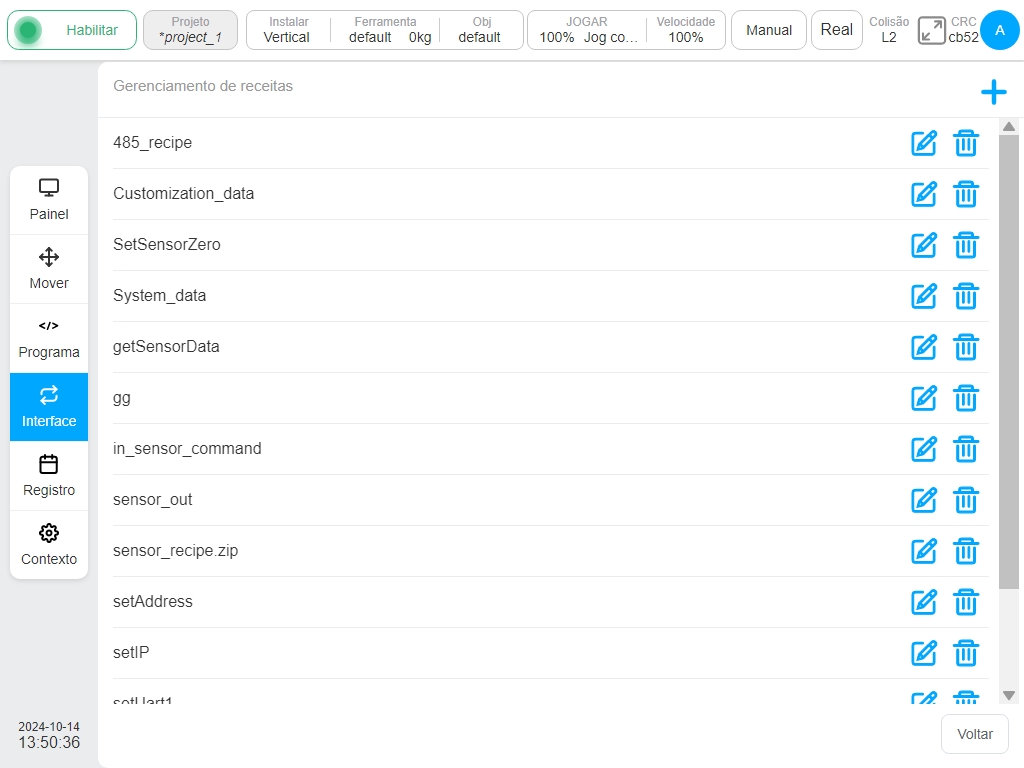Edit the sensor_recipe.zip entry
Screen dimensions: 1024x768
pyautogui.click(x=923, y=551)
